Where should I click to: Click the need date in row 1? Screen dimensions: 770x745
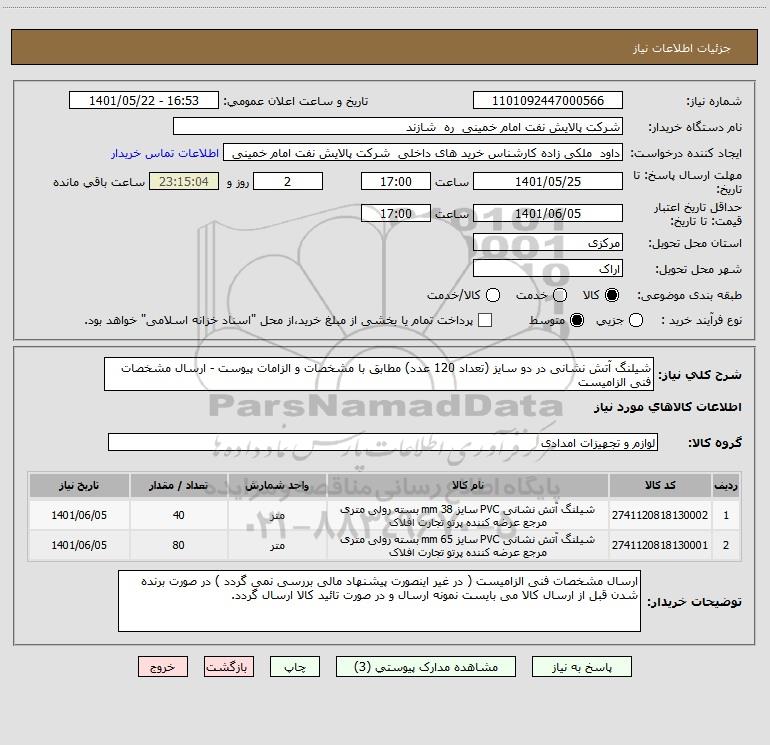click(x=79, y=515)
